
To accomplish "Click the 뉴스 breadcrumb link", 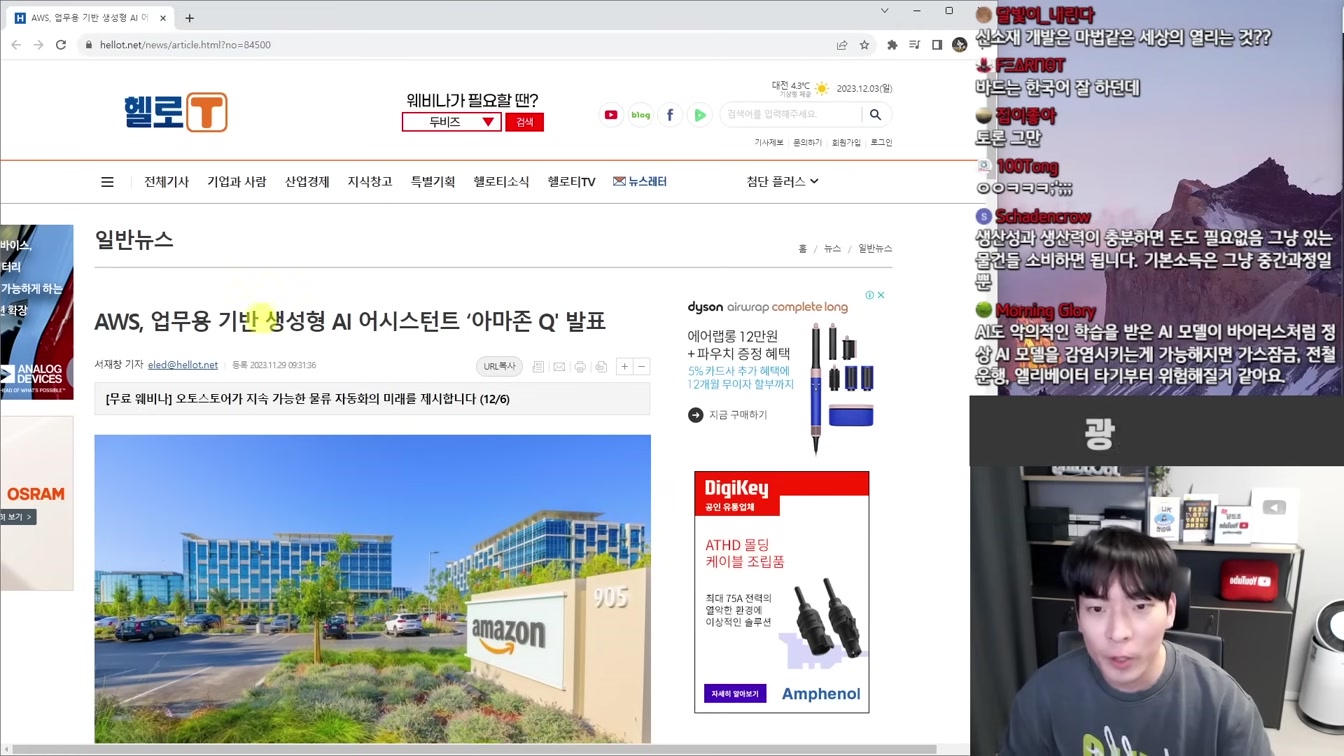I will (832, 249).
